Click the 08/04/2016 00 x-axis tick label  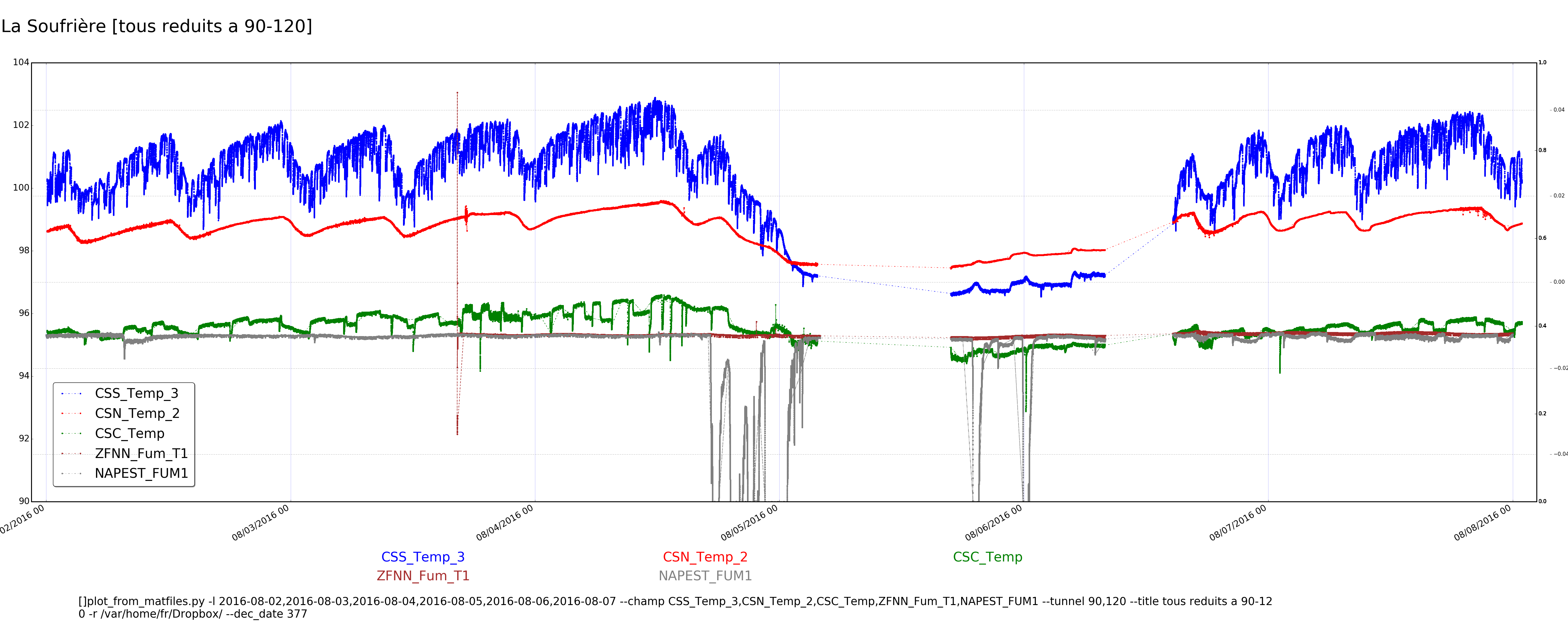(505, 523)
